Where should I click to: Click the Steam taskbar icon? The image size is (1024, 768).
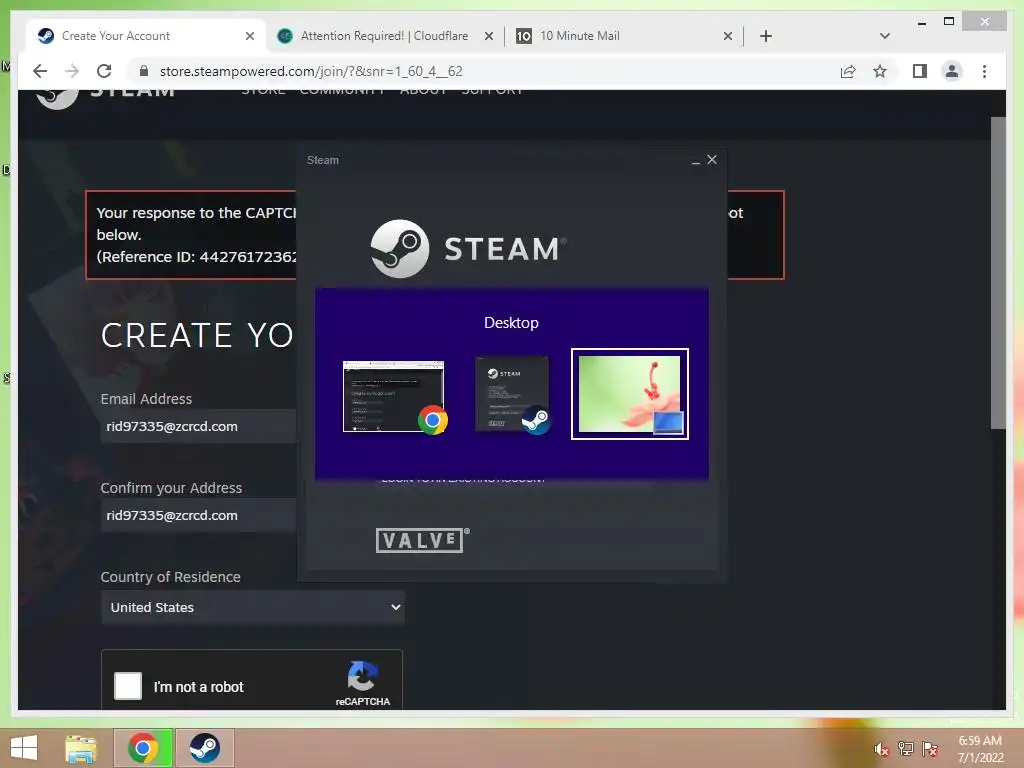(205, 748)
